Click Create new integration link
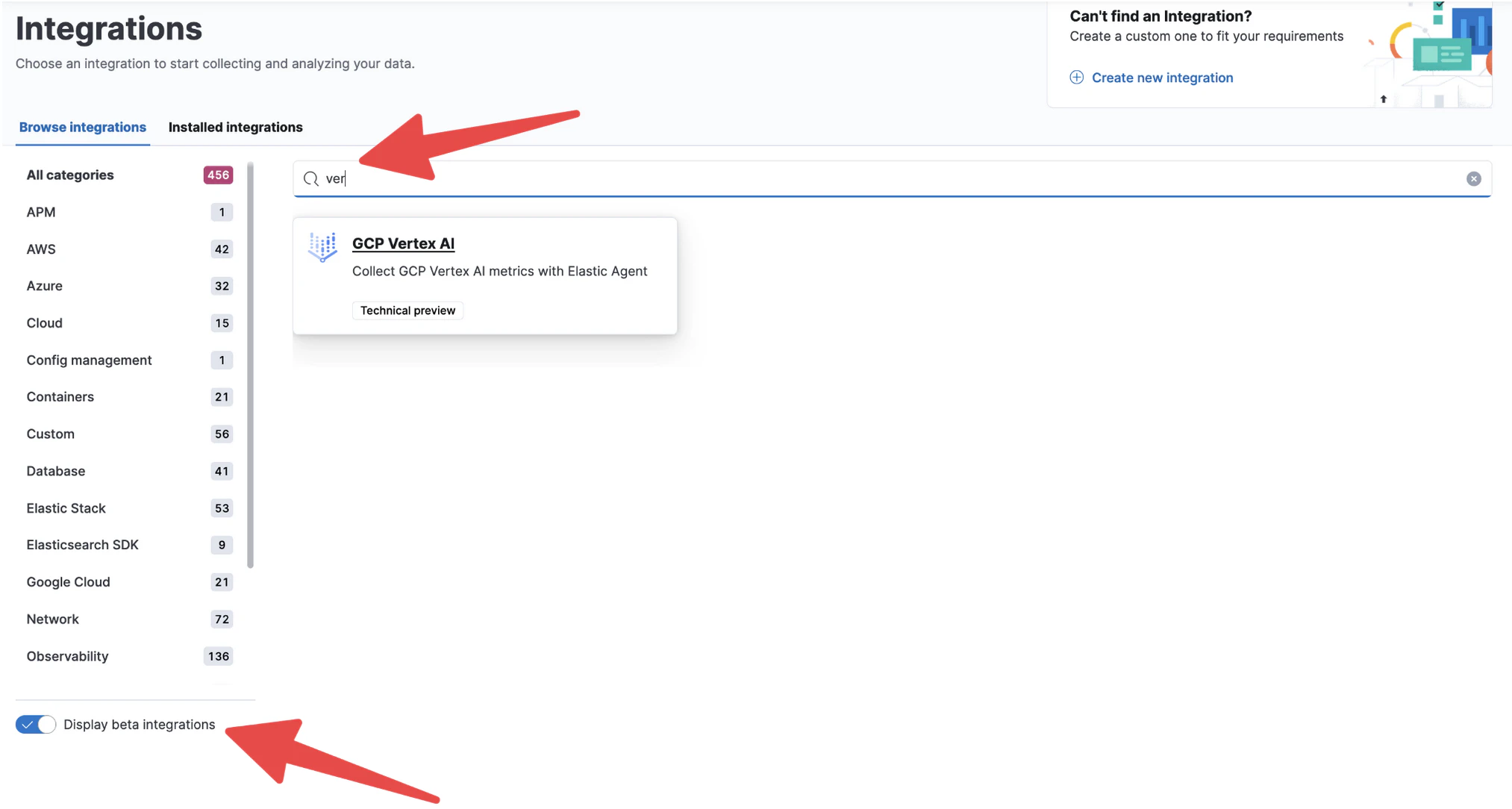 [1162, 78]
